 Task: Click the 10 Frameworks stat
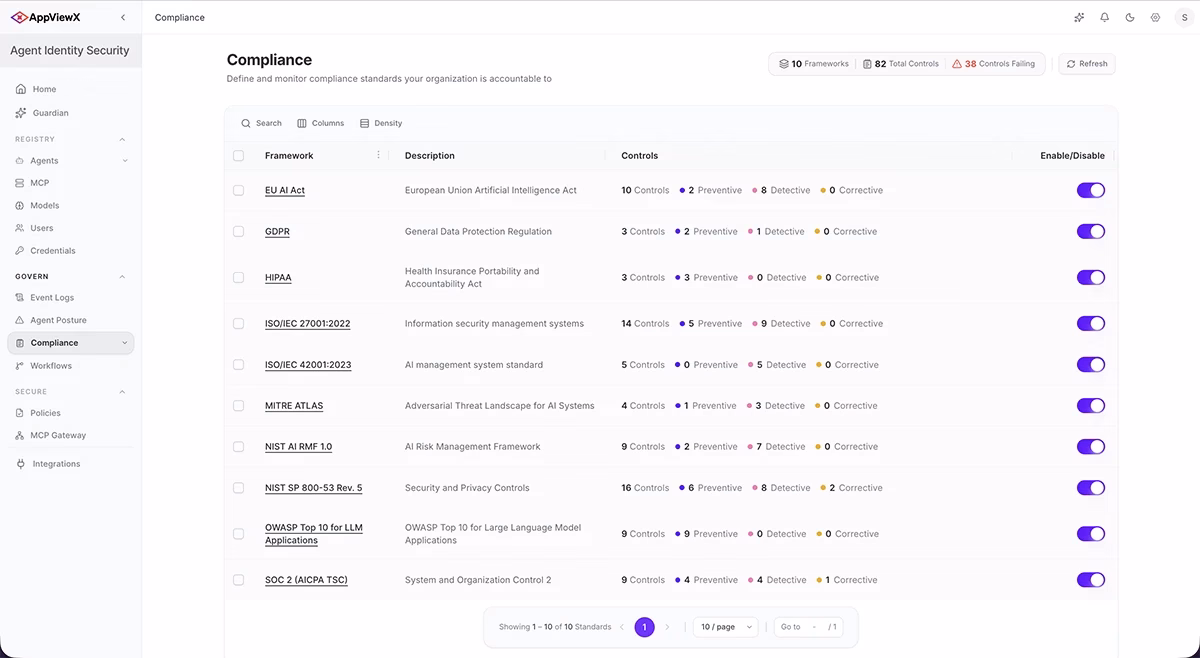[814, 64]
